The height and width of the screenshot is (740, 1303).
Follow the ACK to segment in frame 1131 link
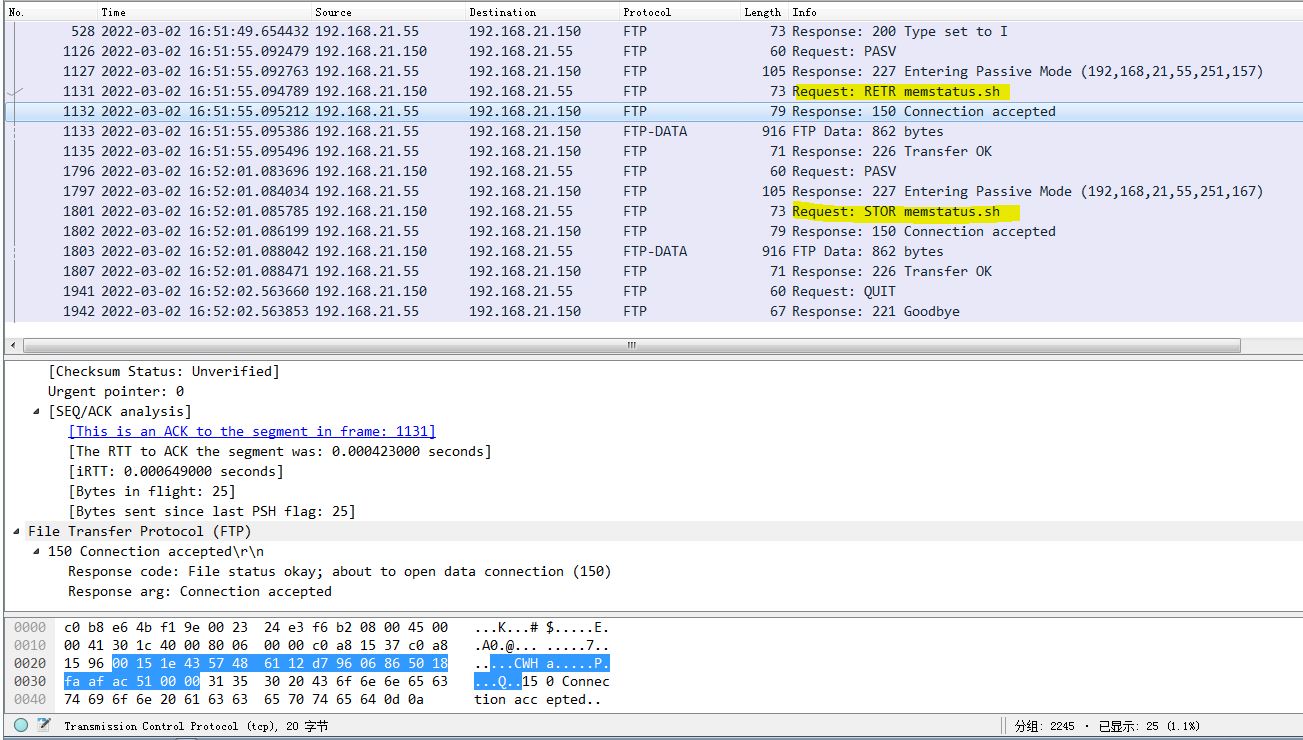pos(252,431)
